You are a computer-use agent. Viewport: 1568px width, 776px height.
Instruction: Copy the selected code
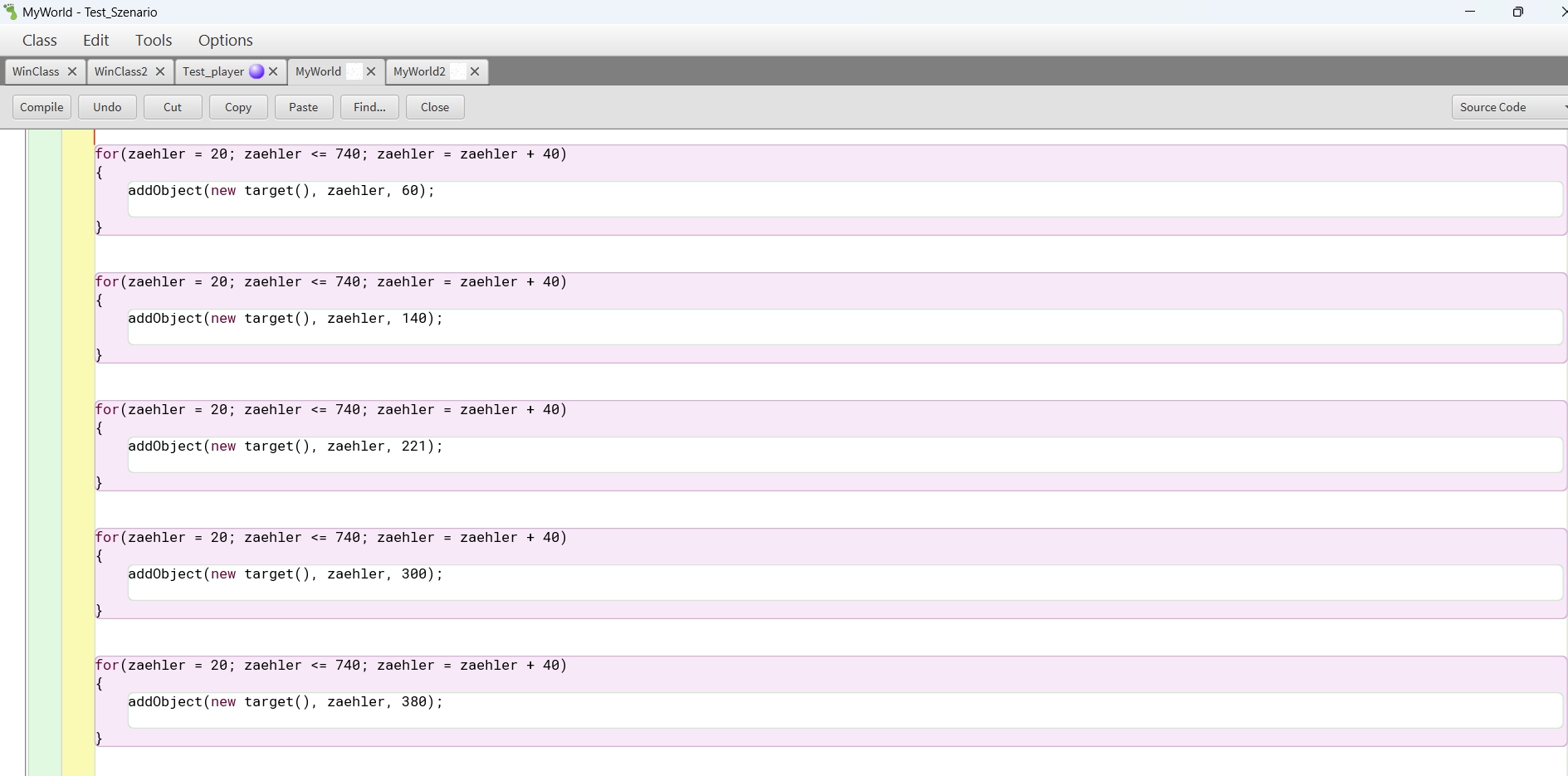click(x=237, y=106)
